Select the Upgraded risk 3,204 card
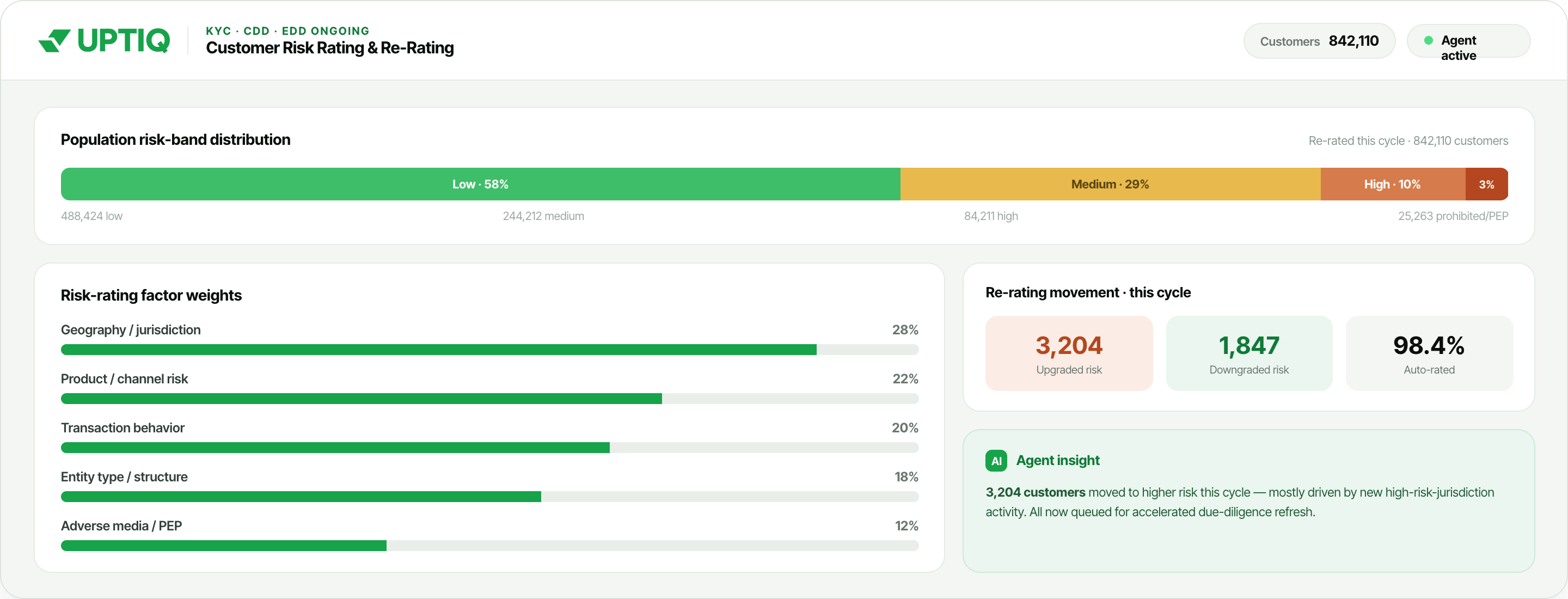 coord(1069,353)
